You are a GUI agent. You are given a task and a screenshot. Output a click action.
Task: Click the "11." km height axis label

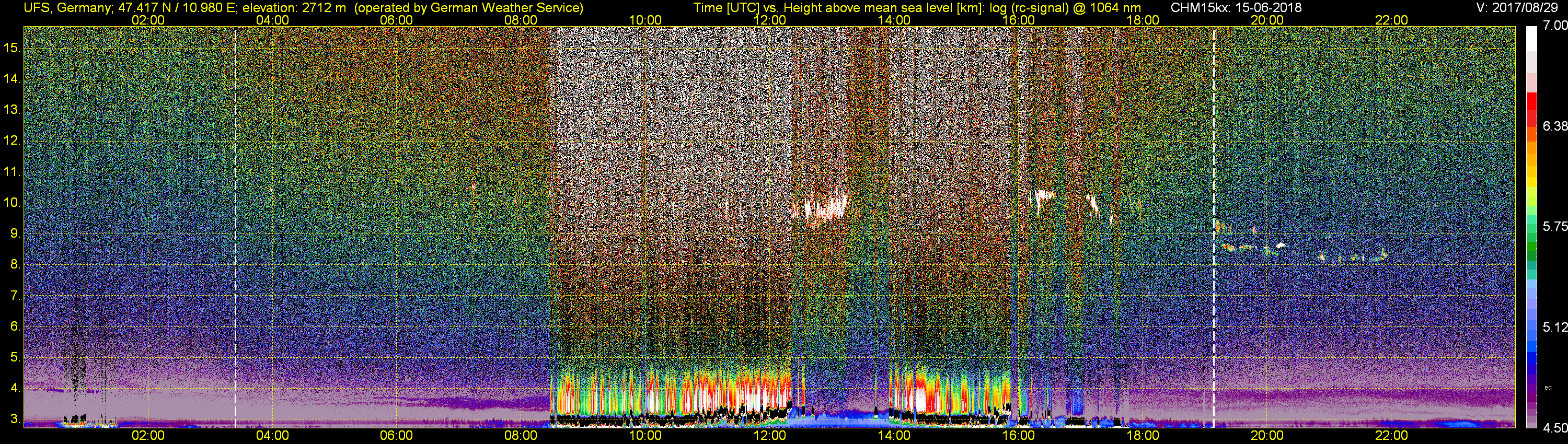pos(12,172)
